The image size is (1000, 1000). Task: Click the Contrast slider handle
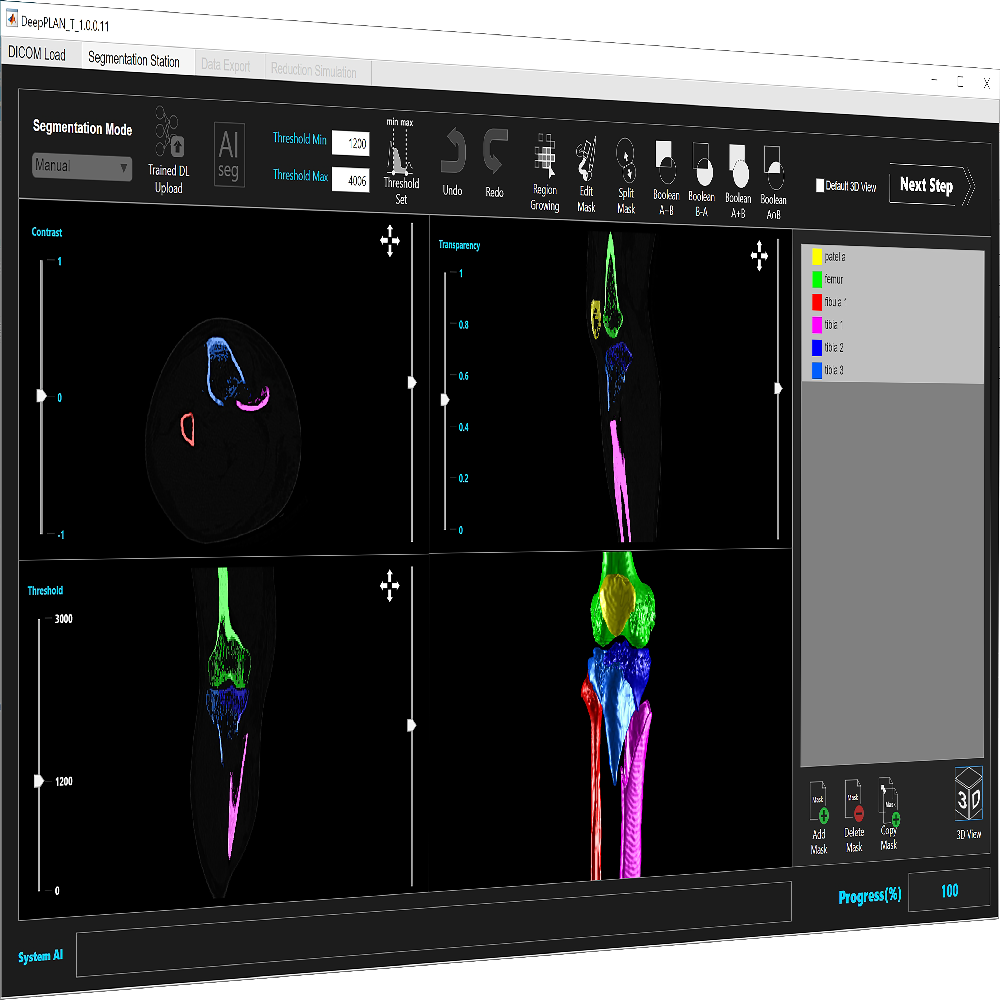click(41, 396)
